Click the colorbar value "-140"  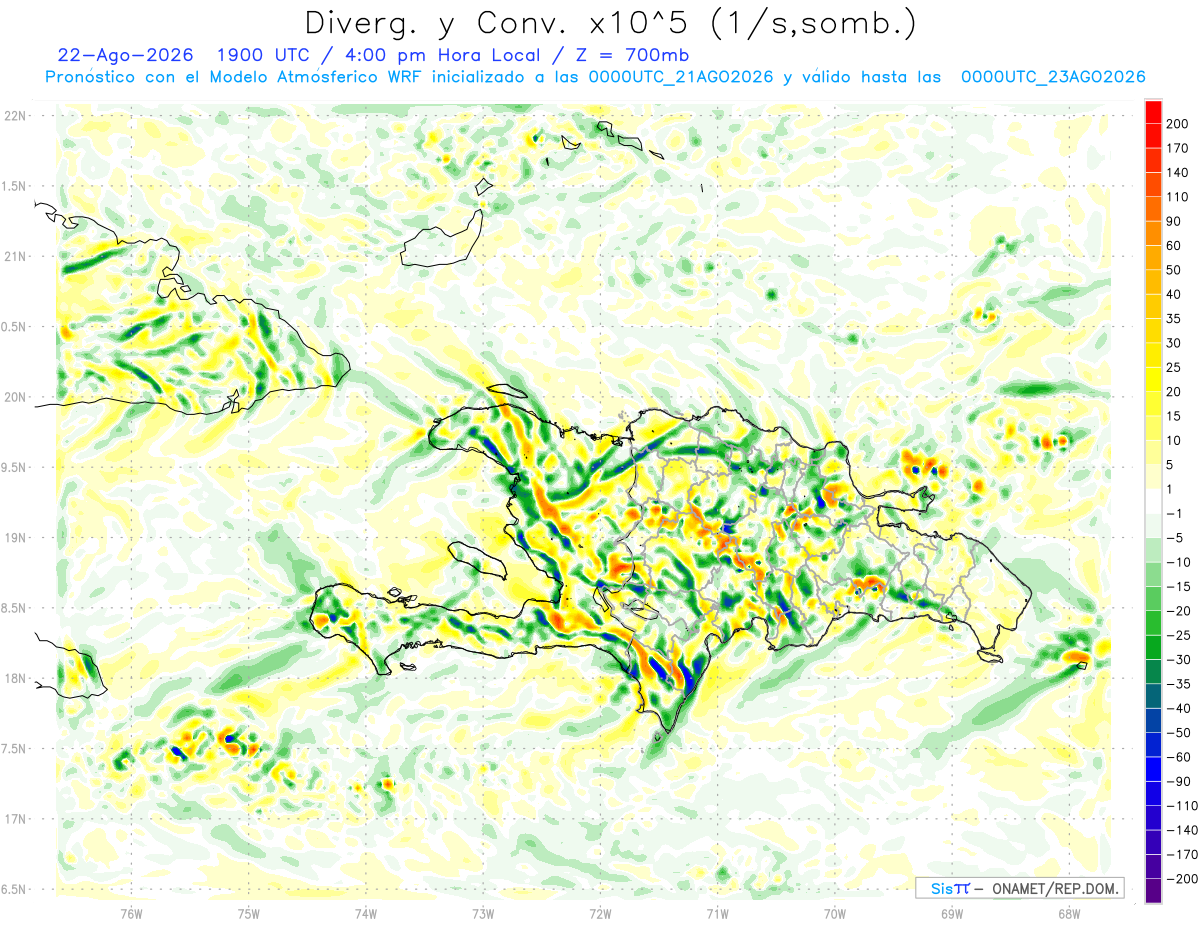click(1182, 831)
